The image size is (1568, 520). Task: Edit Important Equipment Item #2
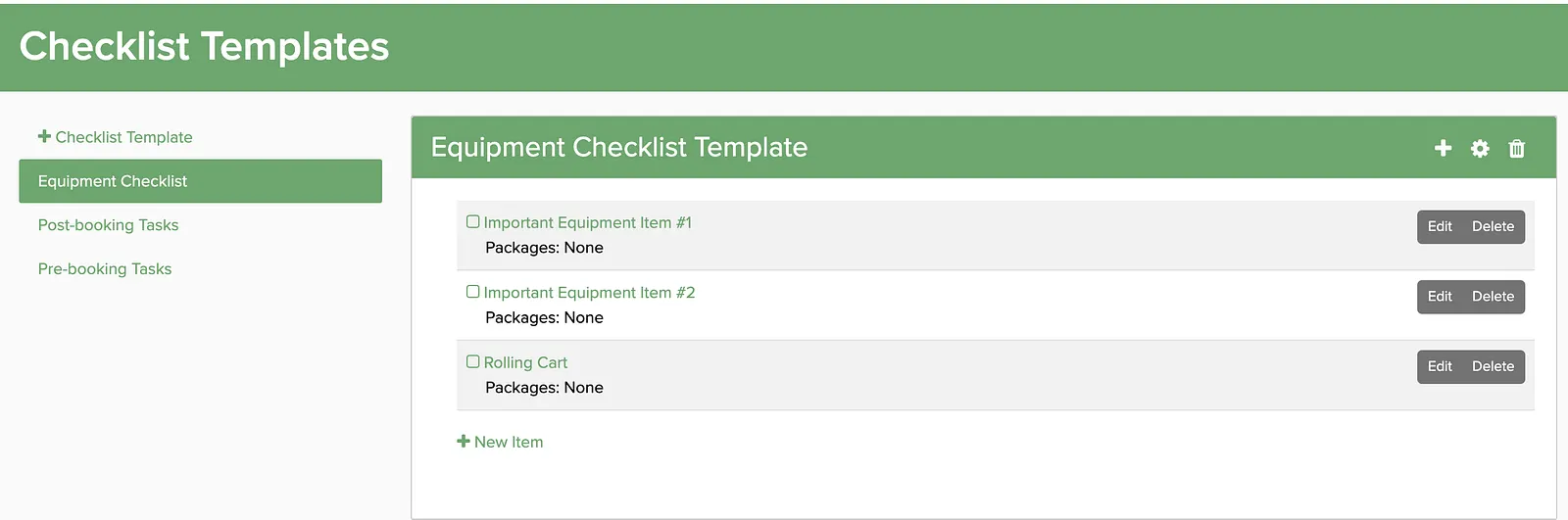click(1440, 297)
